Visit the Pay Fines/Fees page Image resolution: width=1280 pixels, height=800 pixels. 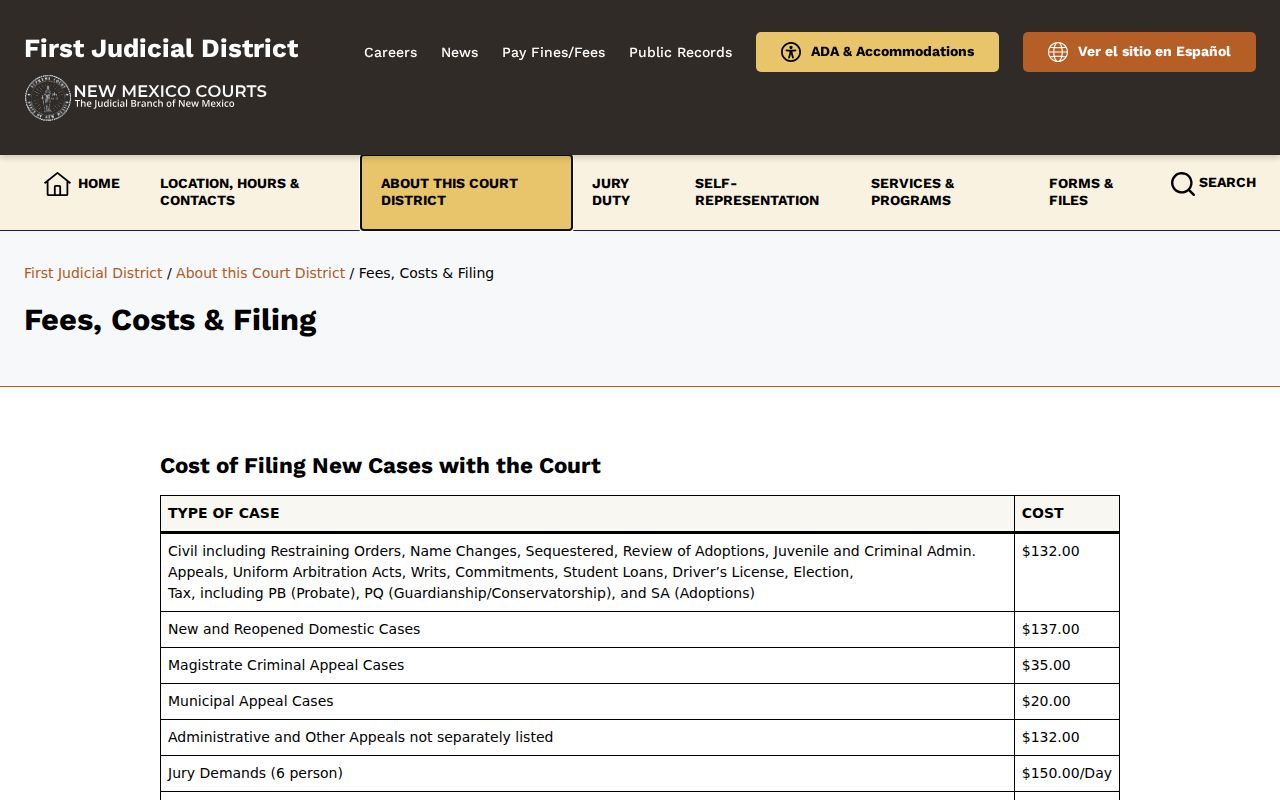[554, 52]
